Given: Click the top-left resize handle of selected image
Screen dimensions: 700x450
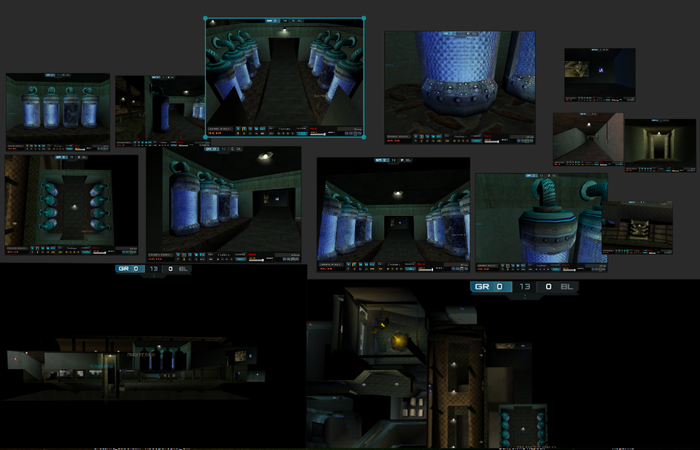Looking at the screenshot, I should click(206, 18).
